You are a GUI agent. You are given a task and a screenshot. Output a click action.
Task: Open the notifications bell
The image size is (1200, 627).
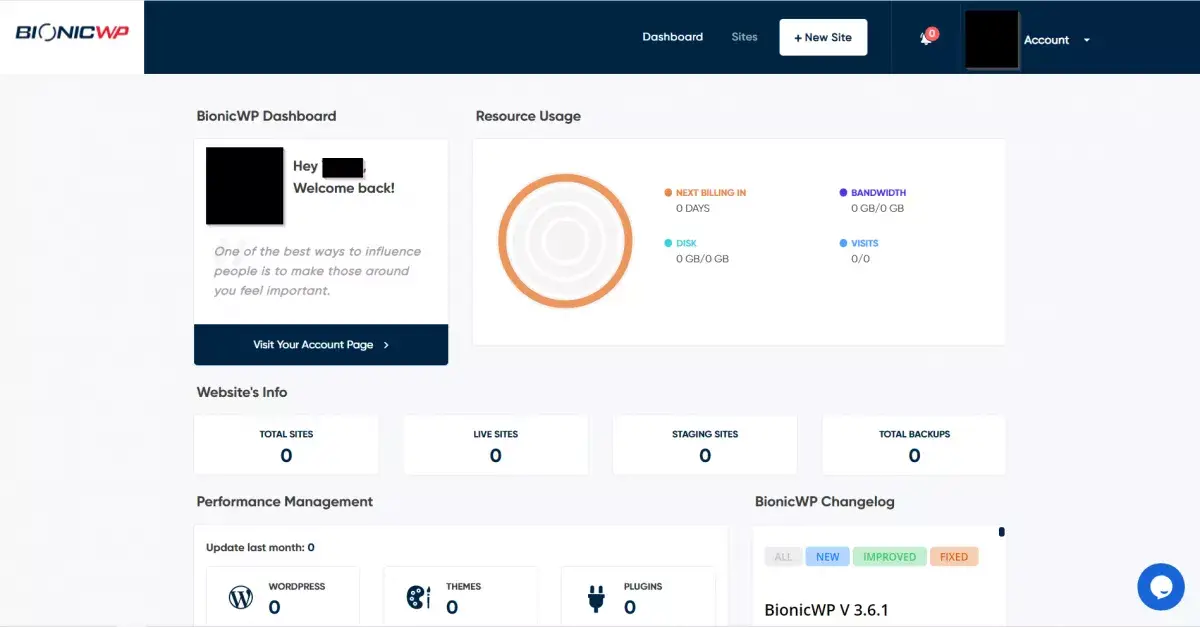[x=926, y=39]
